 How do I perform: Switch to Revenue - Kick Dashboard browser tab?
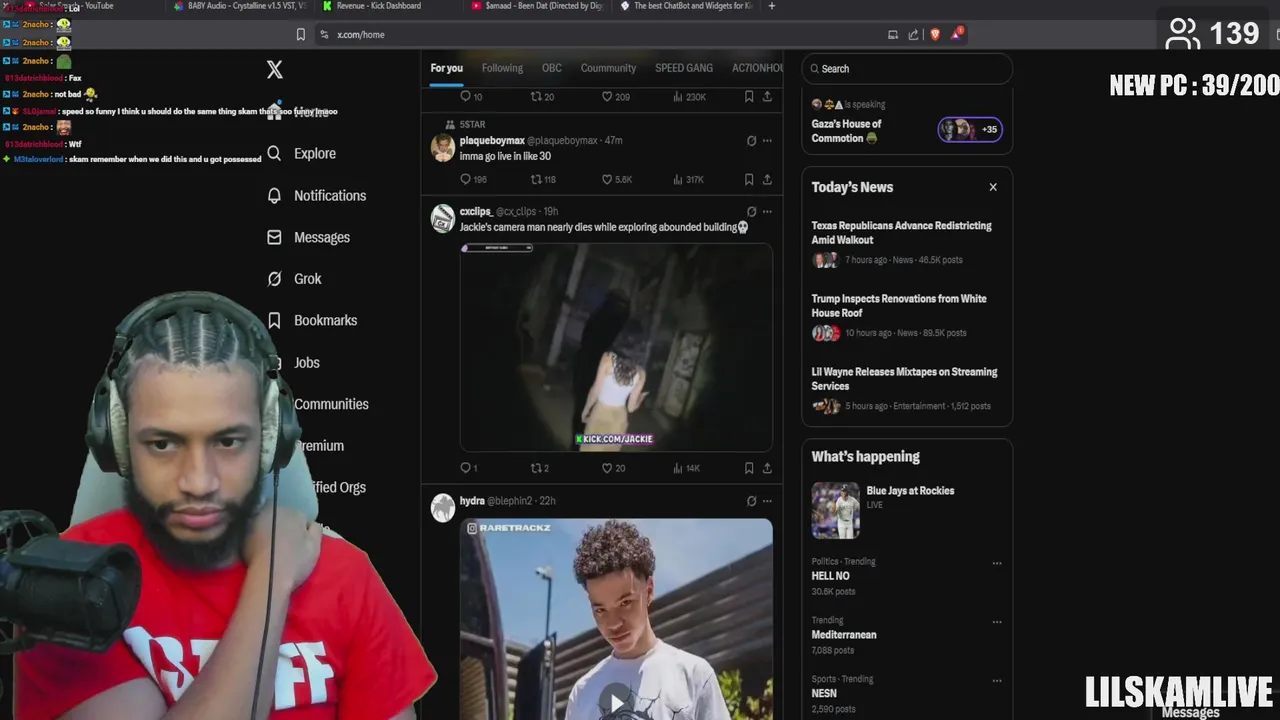tap(378, 6)
